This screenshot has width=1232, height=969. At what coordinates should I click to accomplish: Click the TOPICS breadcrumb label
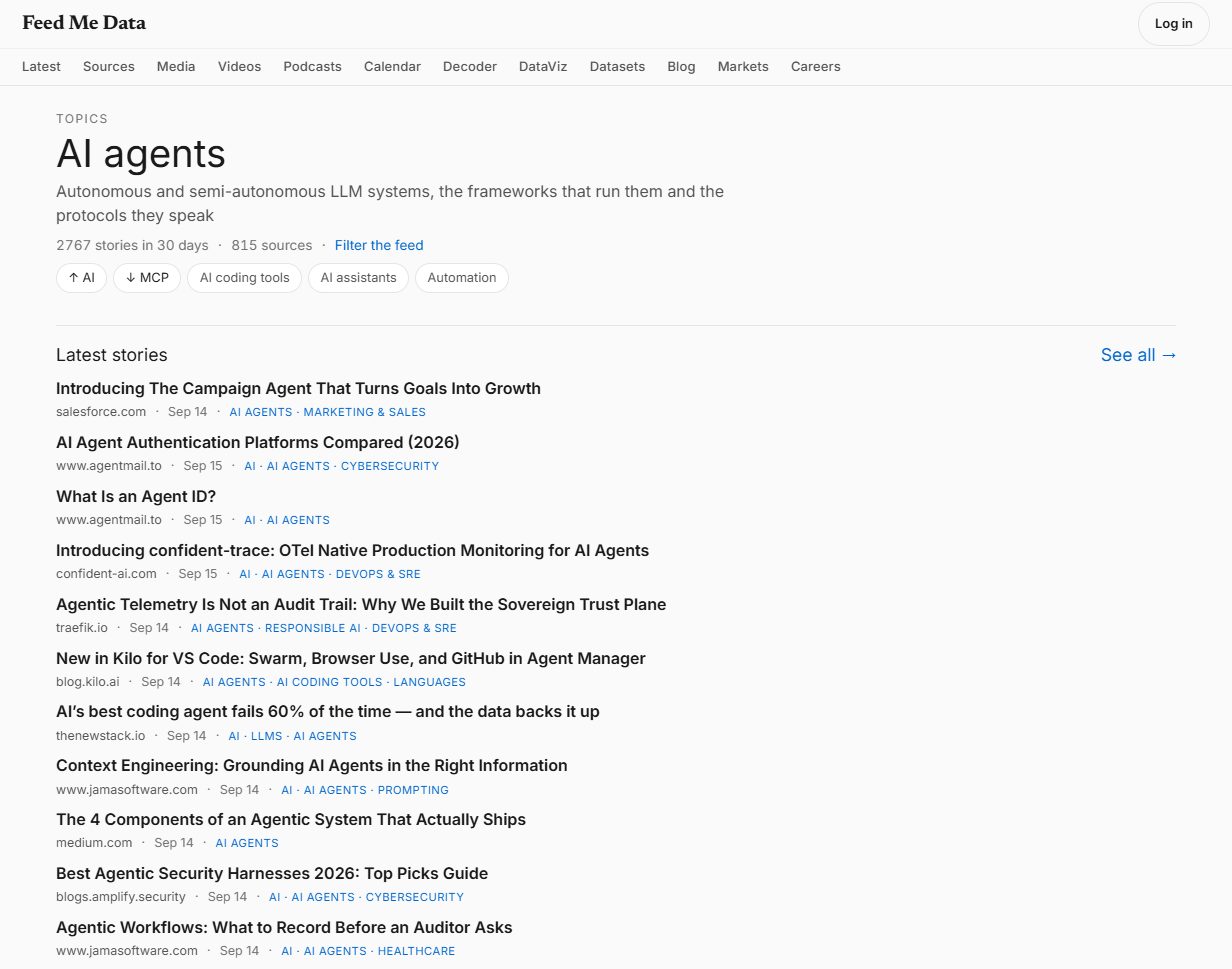(x=82, y=119)
